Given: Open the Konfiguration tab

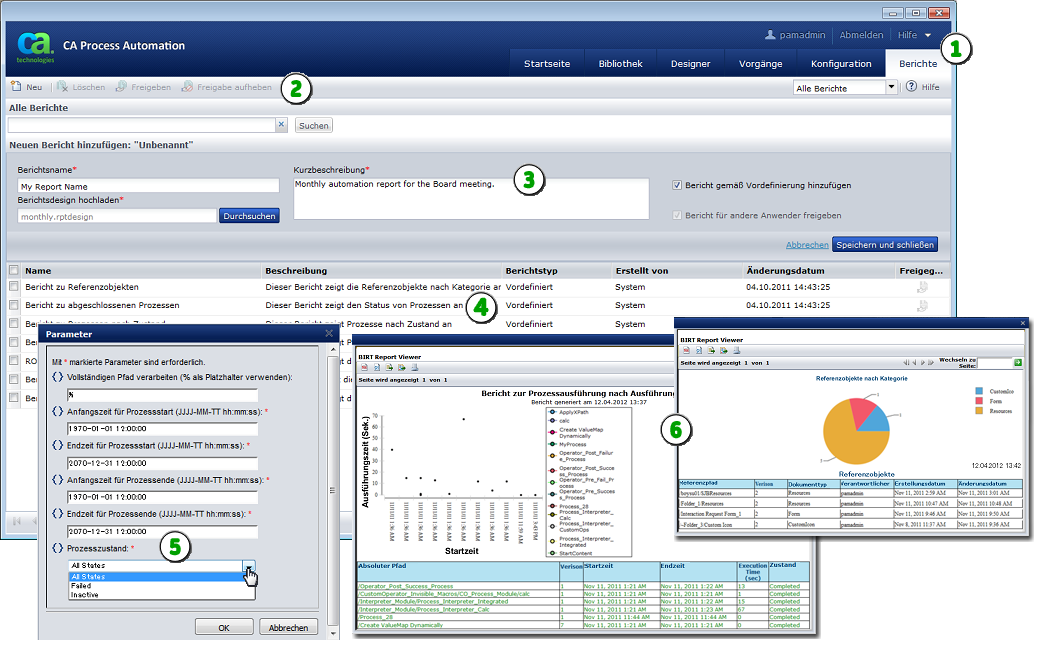Looking at the screenshot, I should 841,64.
